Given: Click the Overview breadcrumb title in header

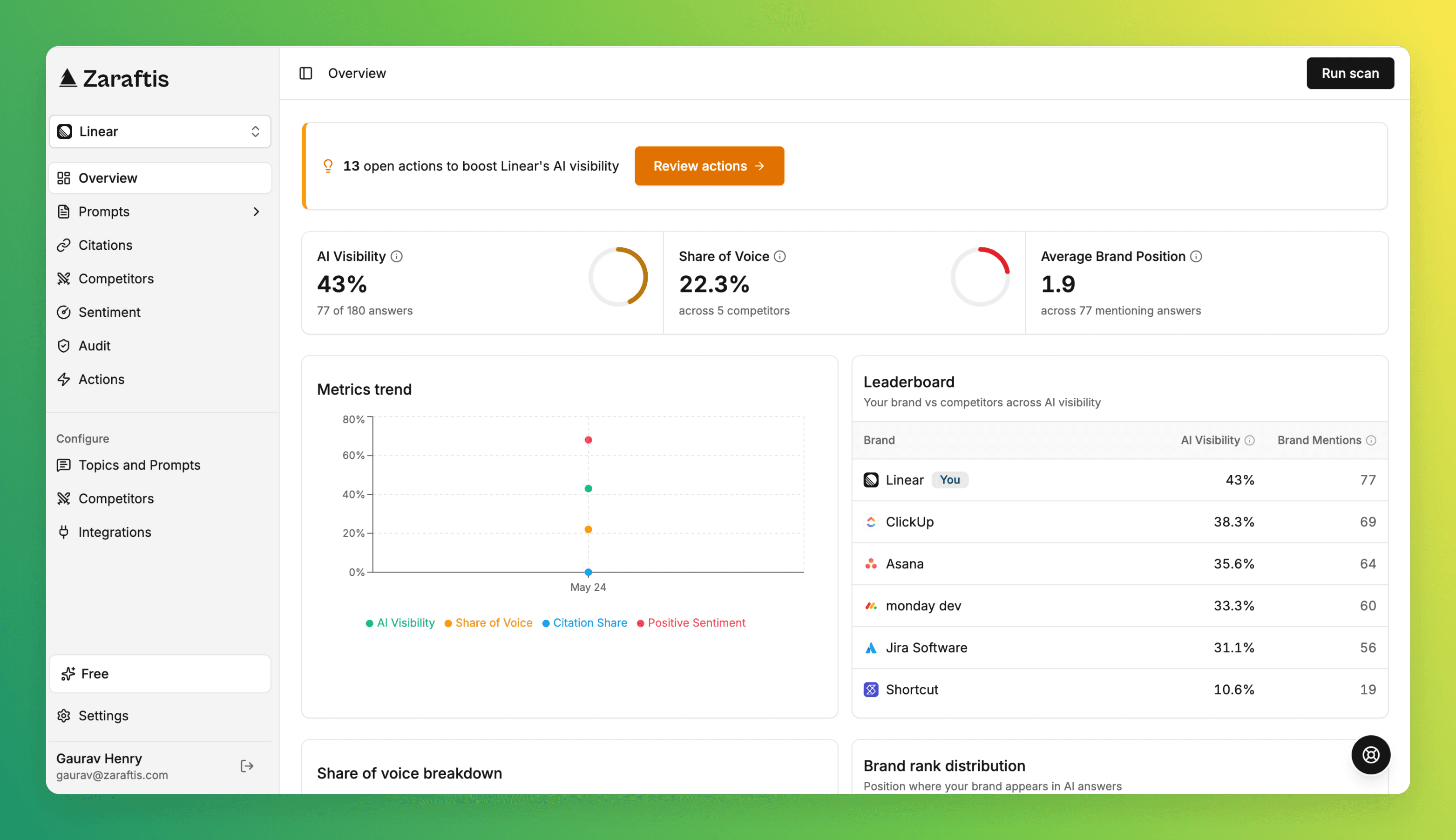Looking at the screenshot, I should point(357,73).
